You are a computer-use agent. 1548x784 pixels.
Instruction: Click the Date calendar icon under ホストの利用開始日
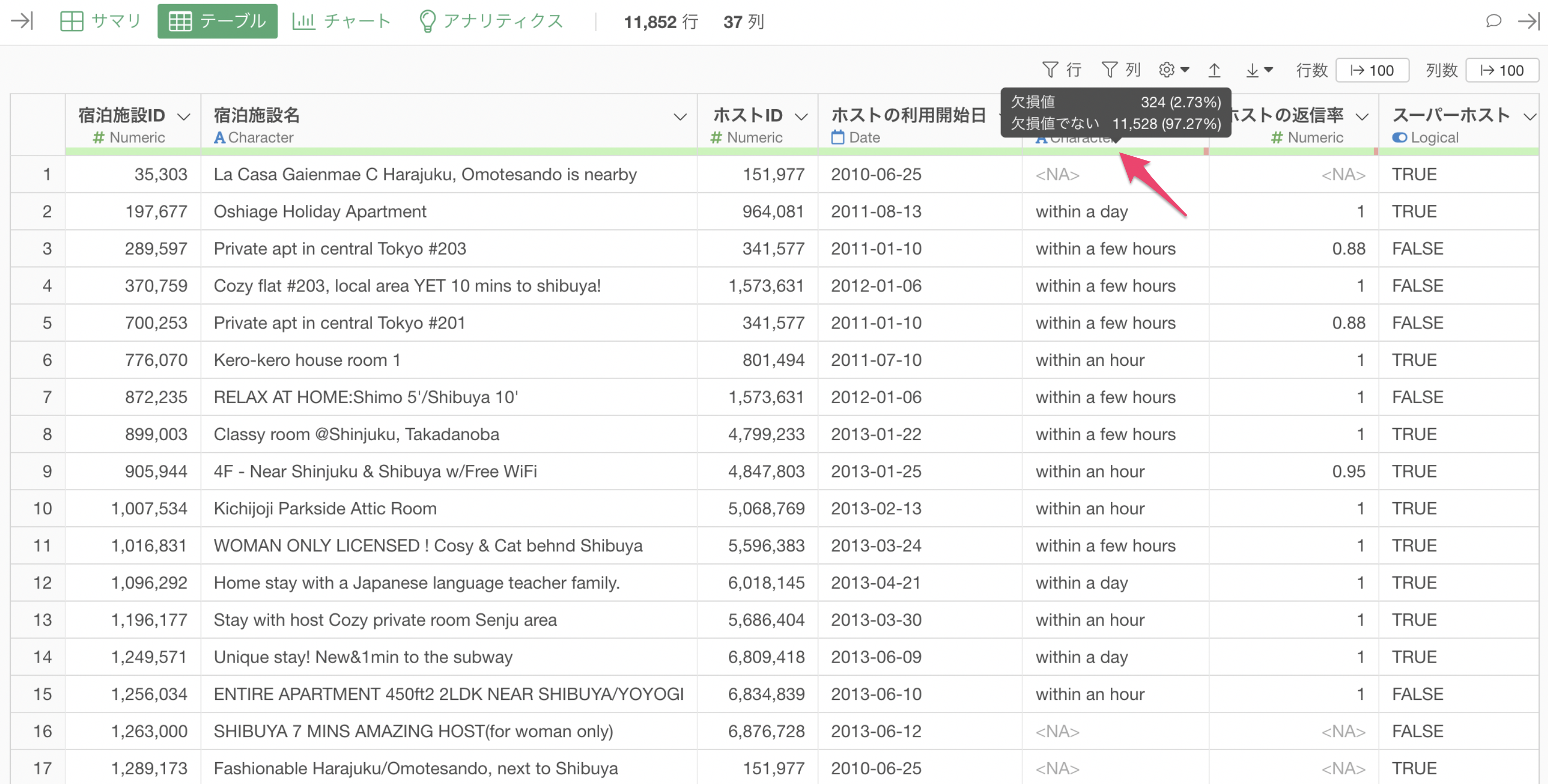click(x=838, y=137)
